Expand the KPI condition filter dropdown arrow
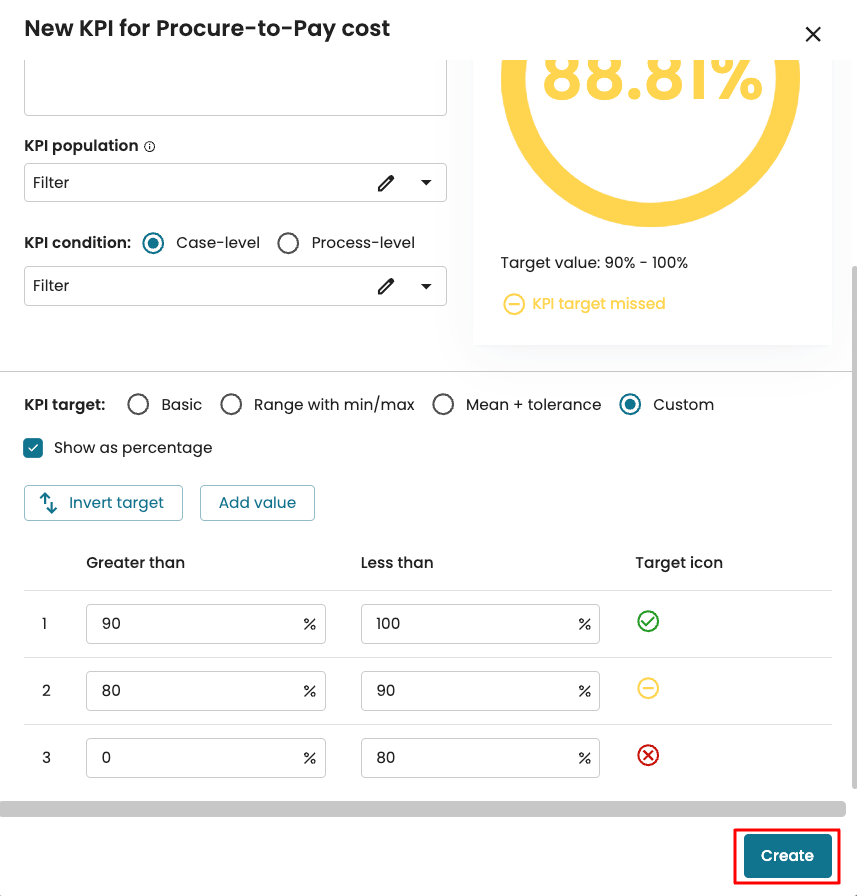 427,286
